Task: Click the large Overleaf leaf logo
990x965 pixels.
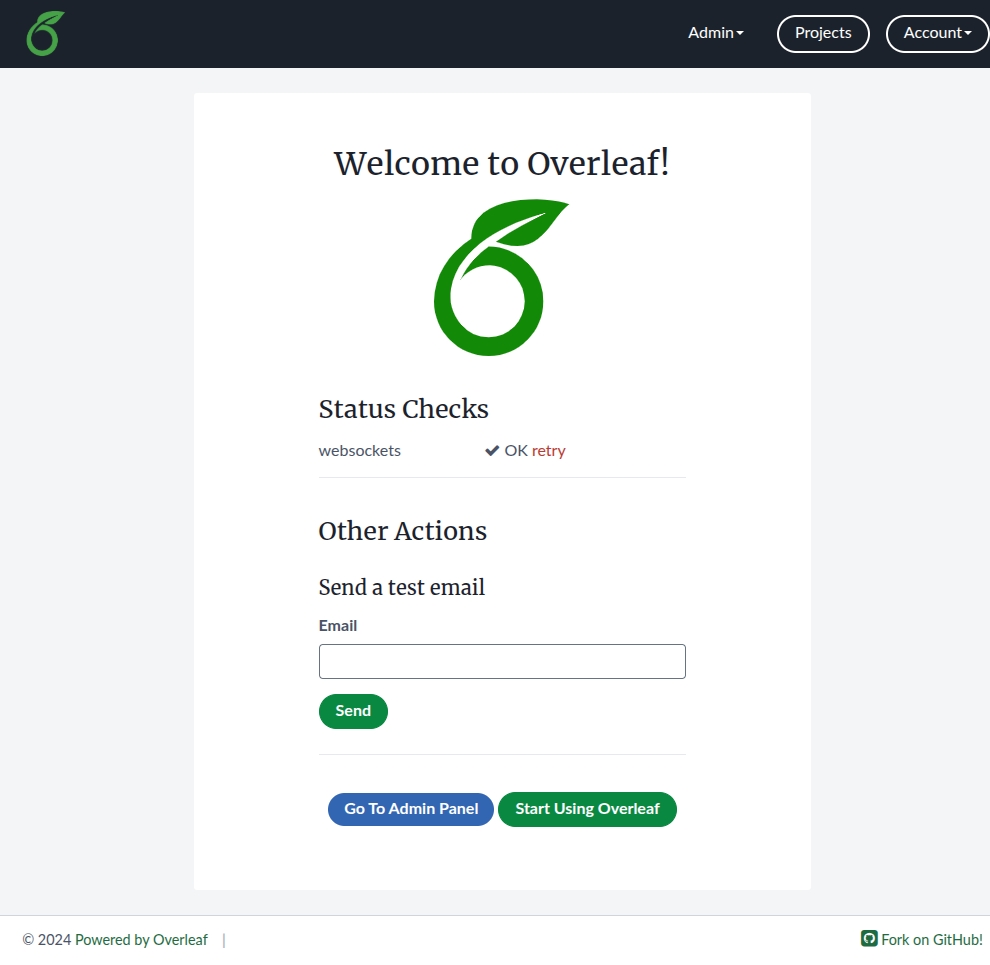Action: click(x=501, y=277)
